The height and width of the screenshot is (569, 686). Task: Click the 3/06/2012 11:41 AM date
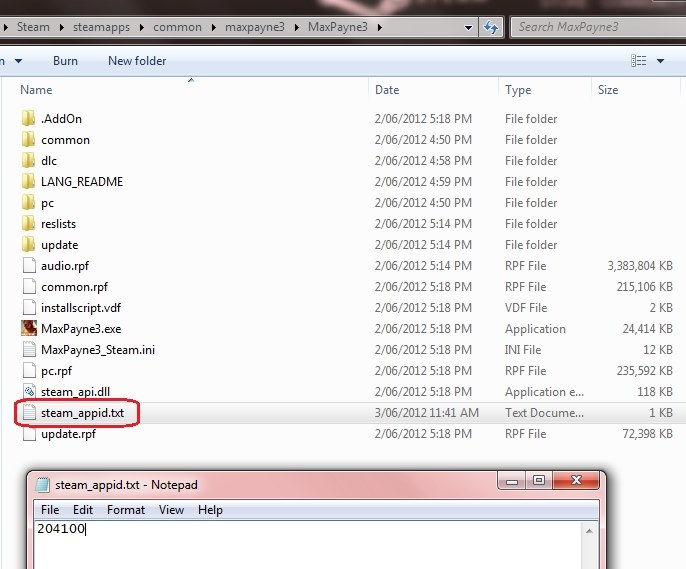point(427,413)
